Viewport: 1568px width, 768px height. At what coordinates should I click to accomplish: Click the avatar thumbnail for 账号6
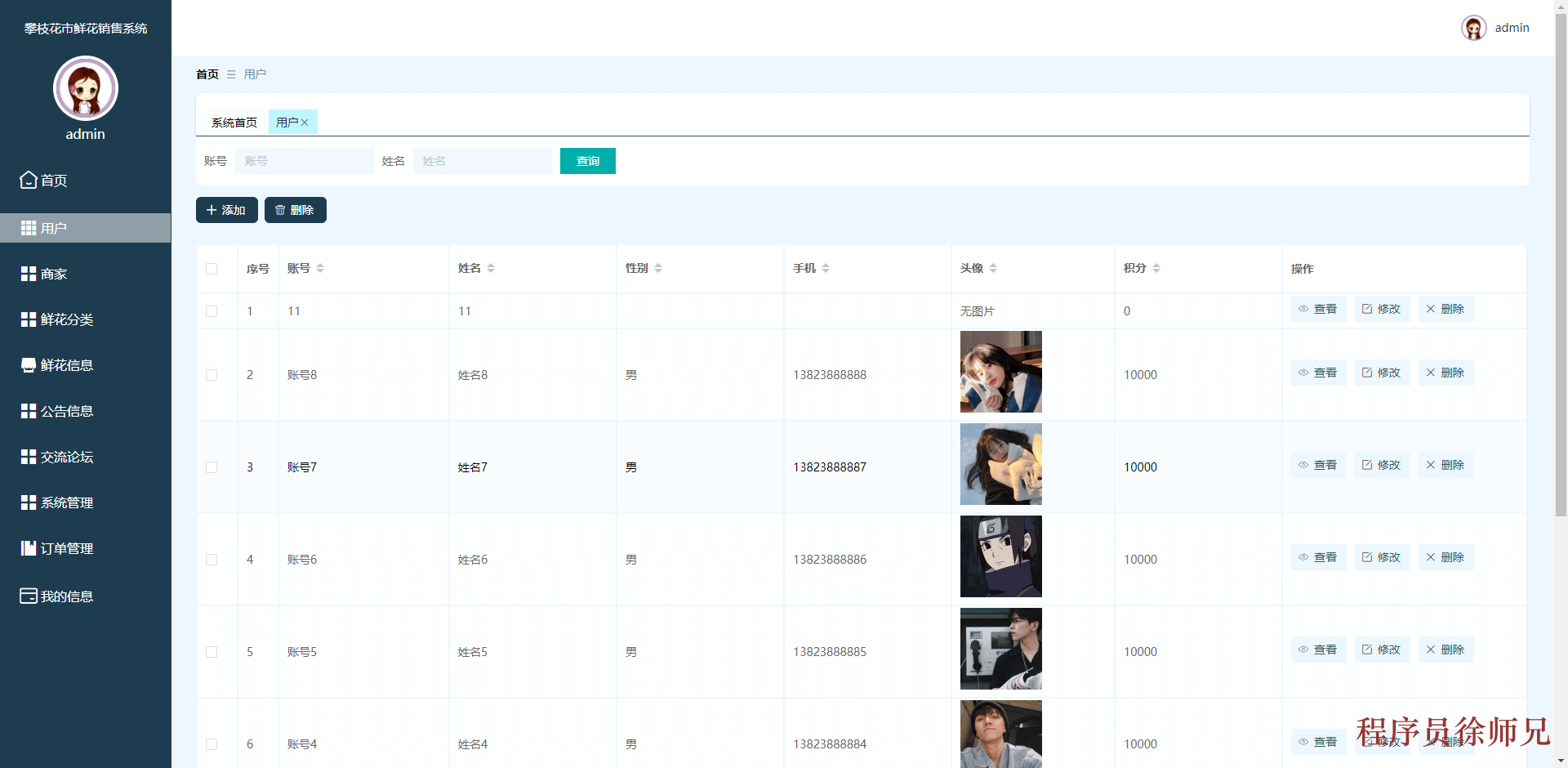(x=1000, y=556)
